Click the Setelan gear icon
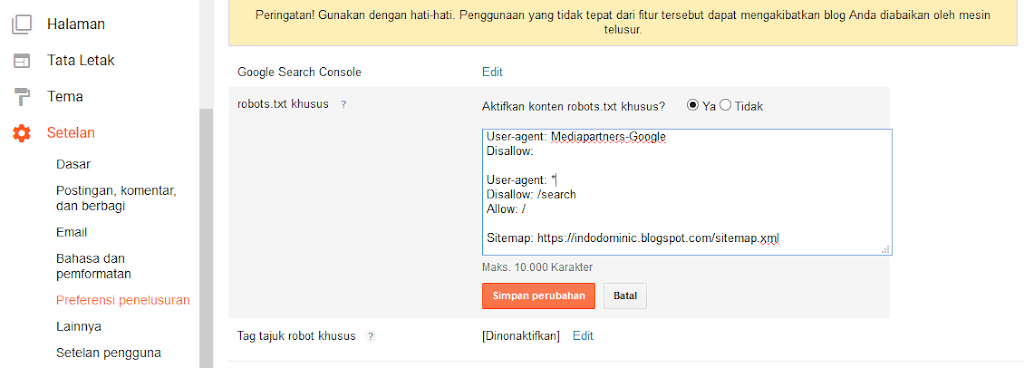1024x368 pixels. tap(22, 133)
